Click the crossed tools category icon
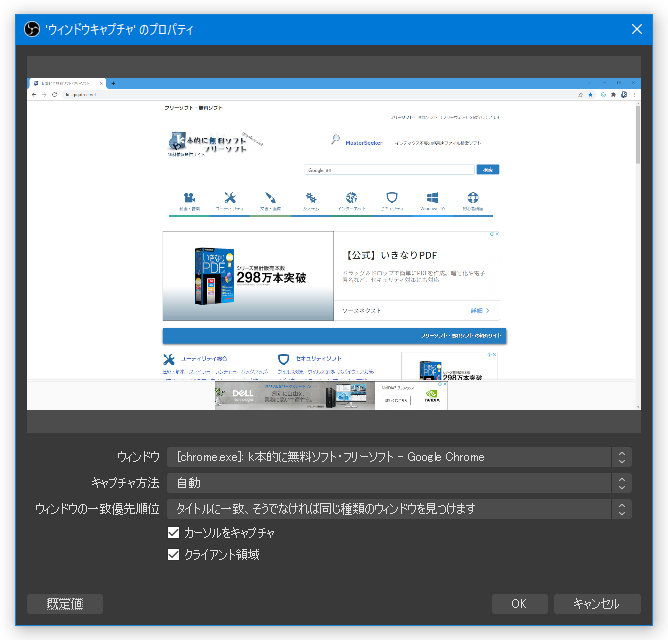Viewport: 668px width, 640px height. click(x=230, y=197)
